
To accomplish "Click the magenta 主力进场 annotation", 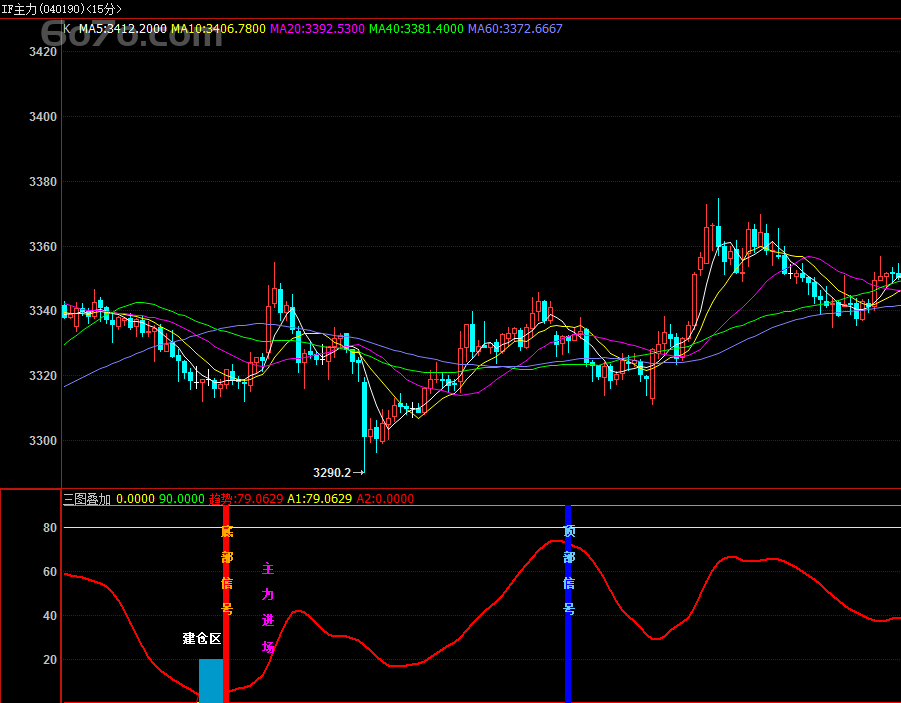I will tap(267, 607).
